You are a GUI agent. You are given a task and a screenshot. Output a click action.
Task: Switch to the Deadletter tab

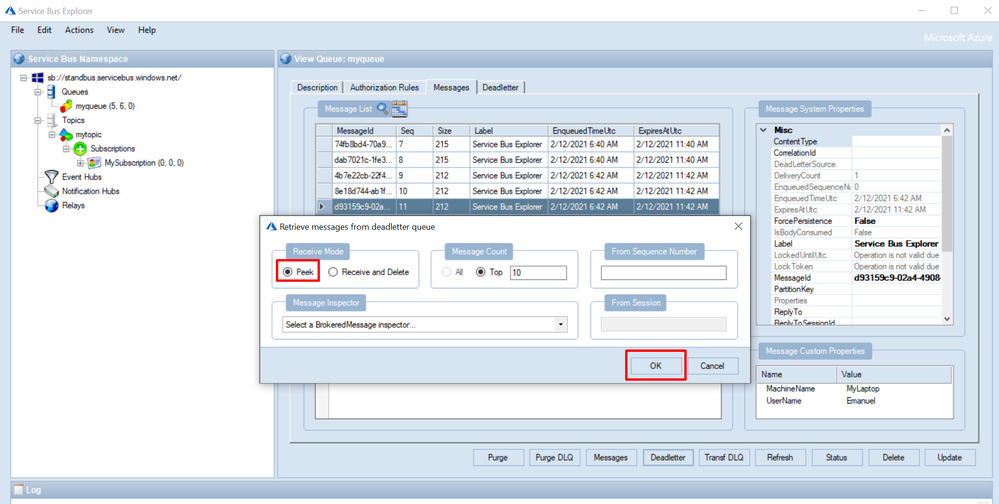coord(500,87)
